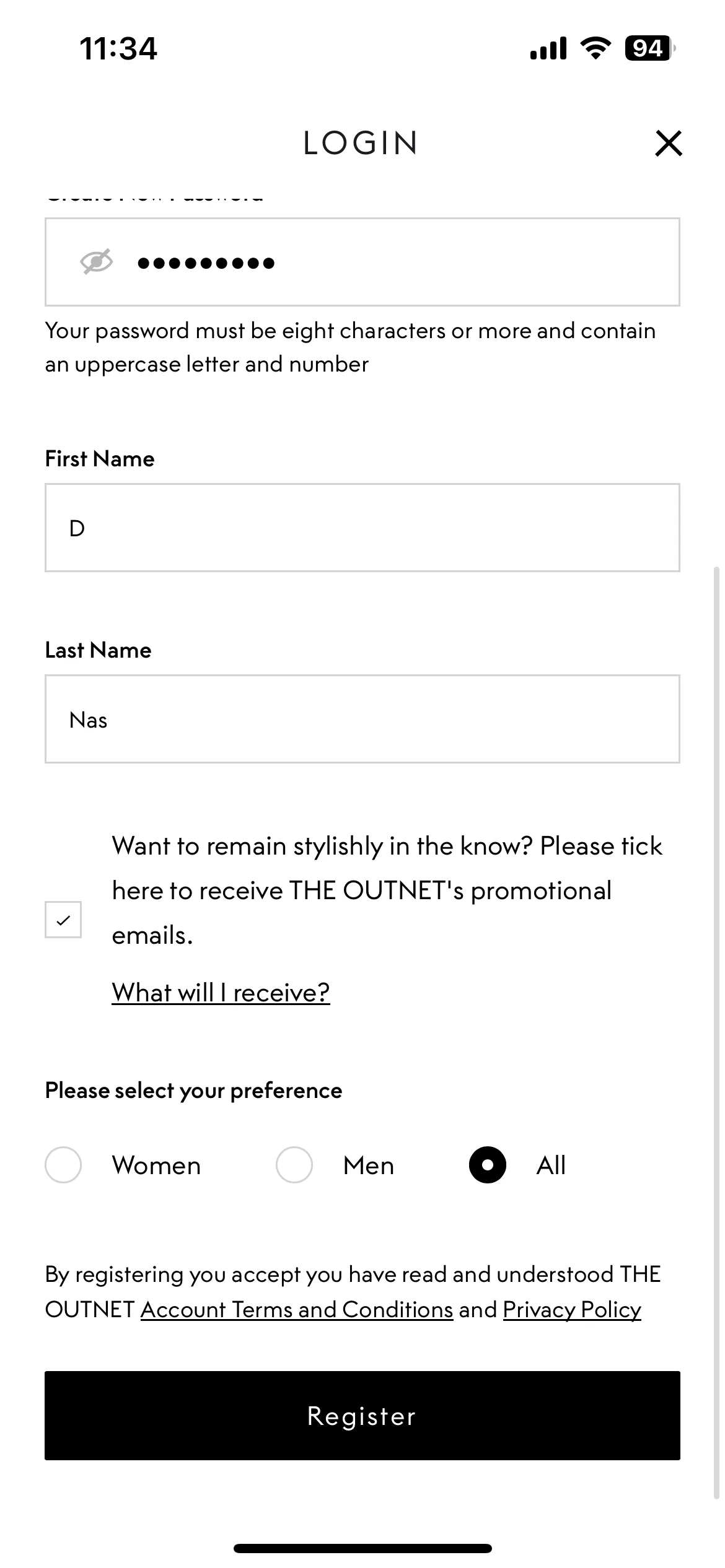Viewport: 725px width, 1568px height.
Task: Open Account Terms and Conditions link
Action: (x=297, y=1310)
